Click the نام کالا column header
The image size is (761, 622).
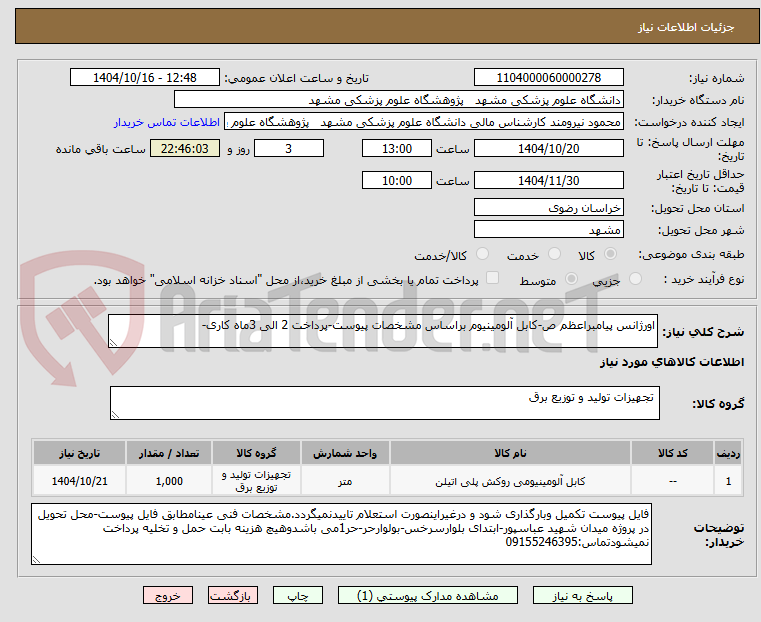[x=510, y=453]
